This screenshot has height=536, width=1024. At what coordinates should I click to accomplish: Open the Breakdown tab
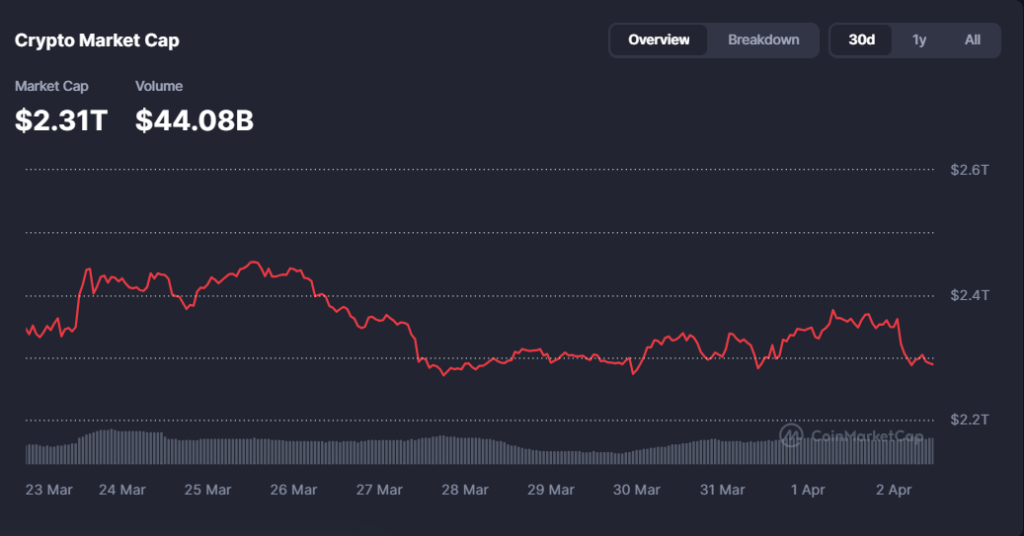pyautogui.click(x=763, y=40)
